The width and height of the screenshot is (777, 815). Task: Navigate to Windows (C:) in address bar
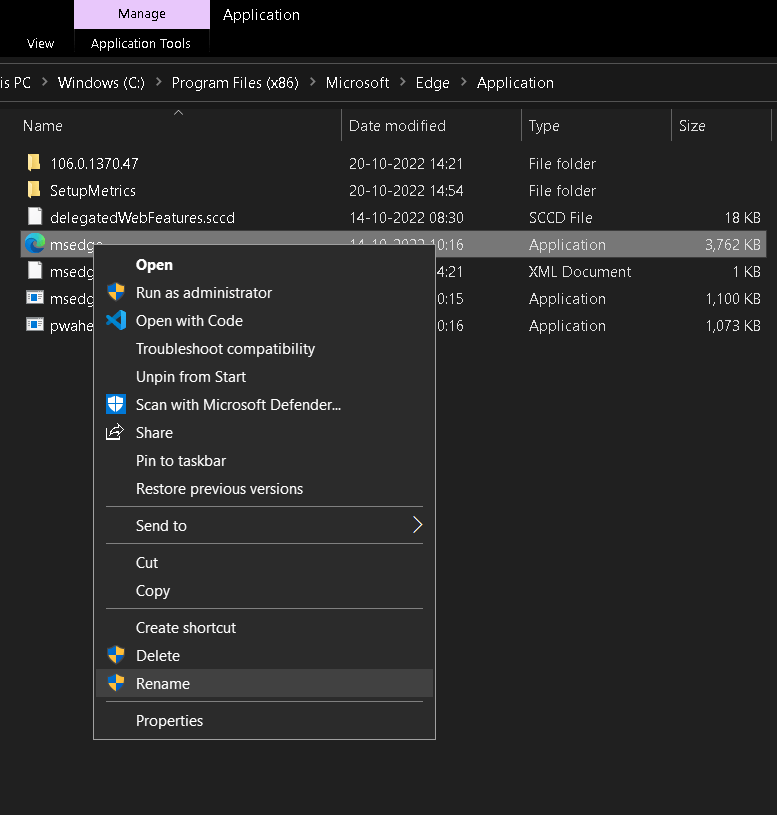click(101, 83)
